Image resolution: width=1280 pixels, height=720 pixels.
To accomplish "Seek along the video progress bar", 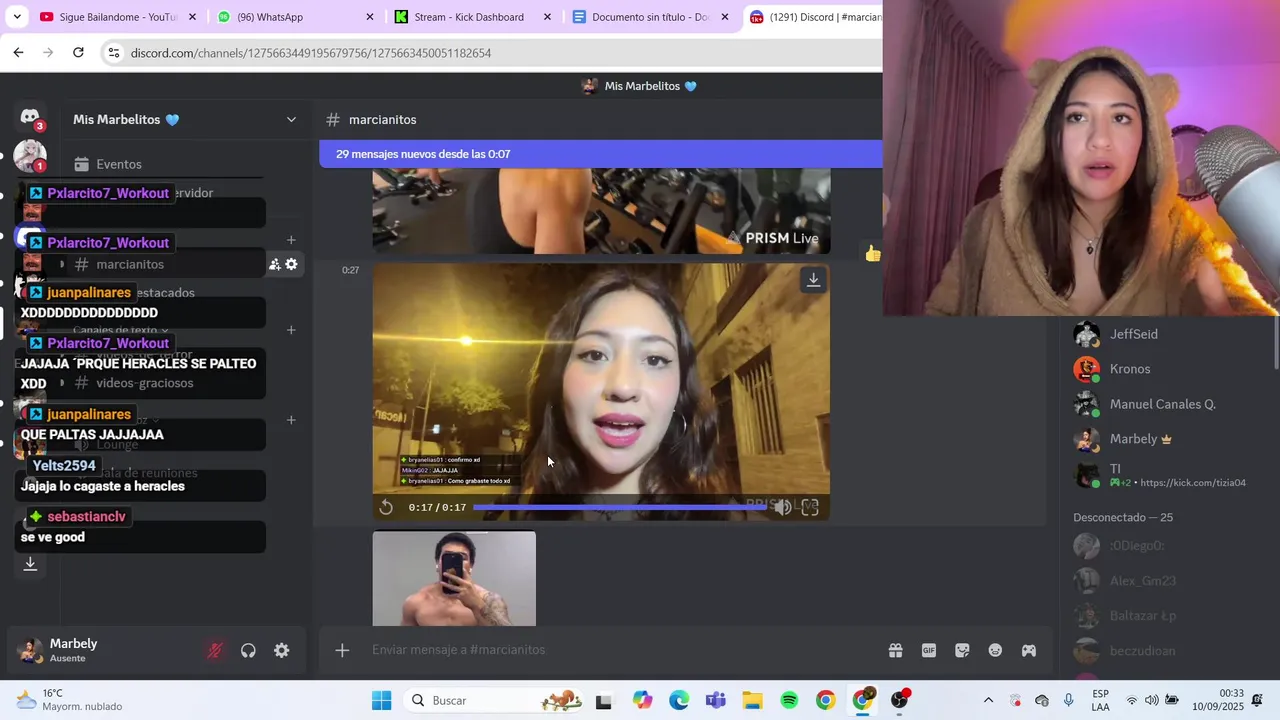I will (x=619, y=507).
